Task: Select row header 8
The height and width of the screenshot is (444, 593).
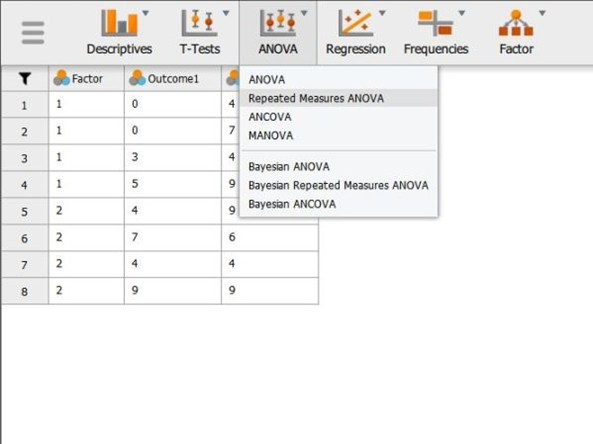Action: click(25, 291)
